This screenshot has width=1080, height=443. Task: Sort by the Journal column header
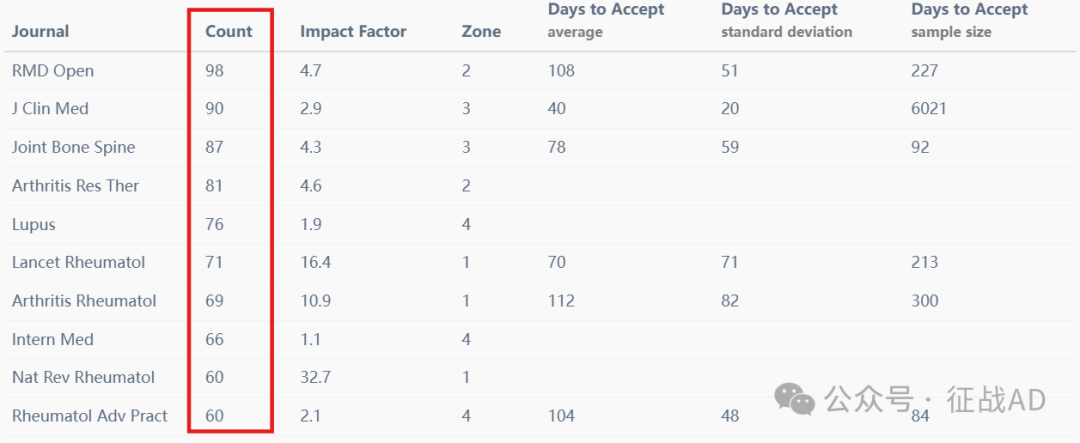(x=40, y=32)
